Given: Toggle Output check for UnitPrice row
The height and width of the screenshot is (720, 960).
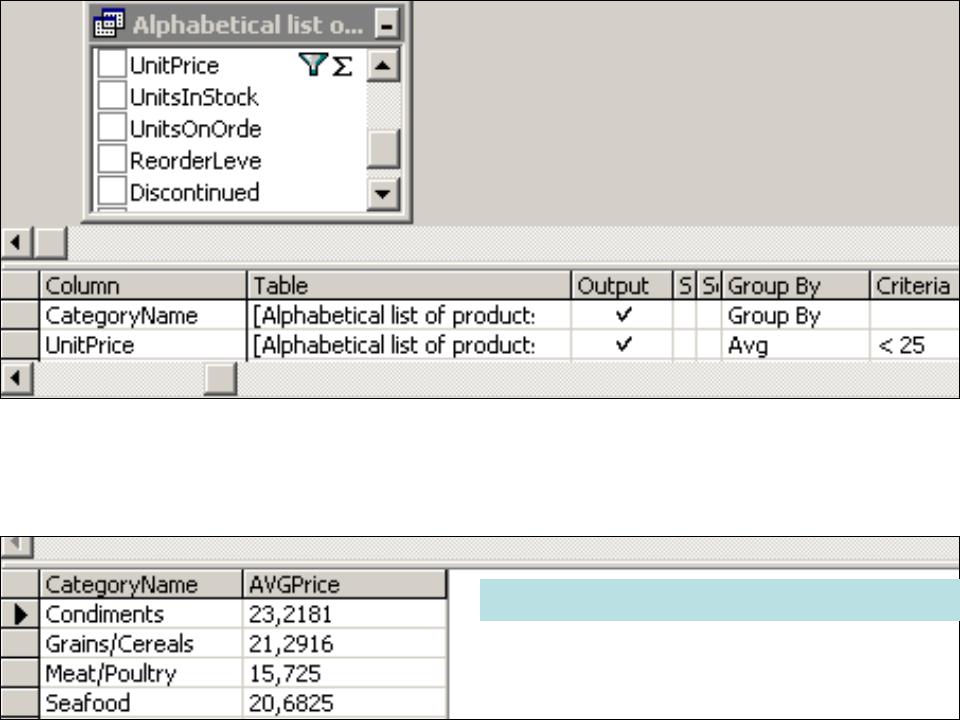Looking at the screenshot, I should (623, 345).
